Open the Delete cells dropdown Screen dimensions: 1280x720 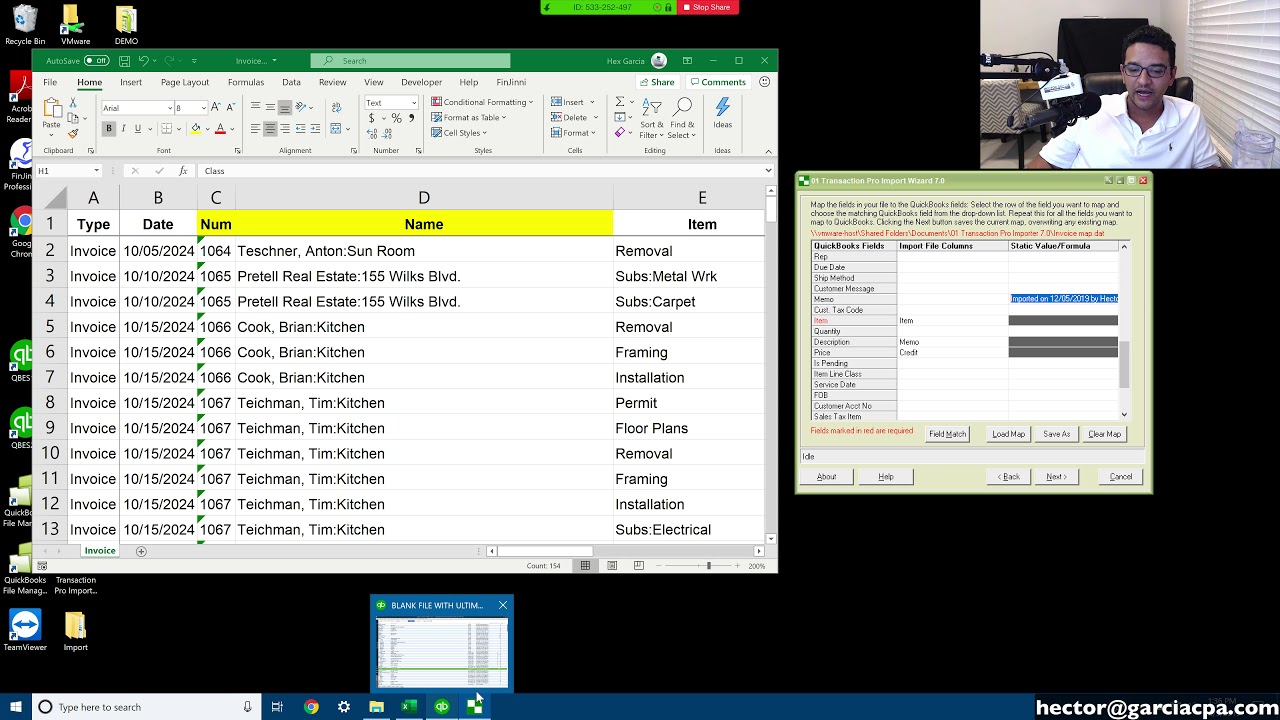[x=573, y=118]
